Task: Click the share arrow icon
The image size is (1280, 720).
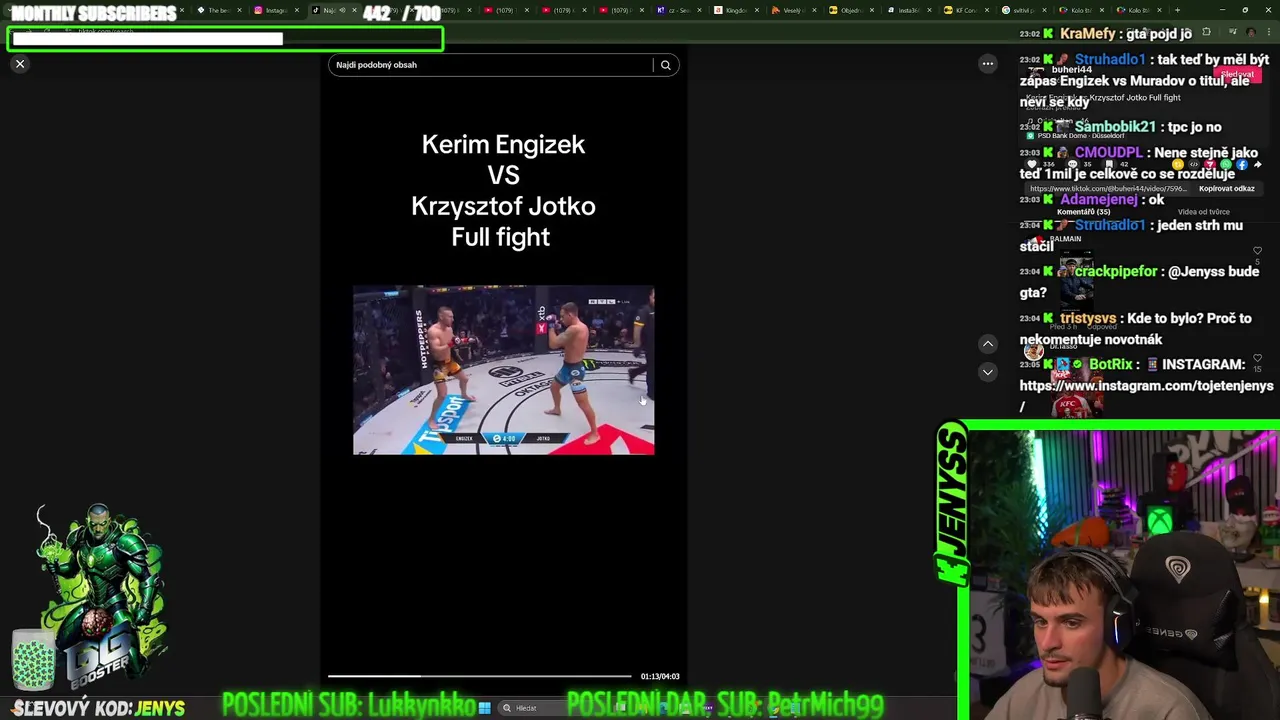Action: tap(1258, 164)
